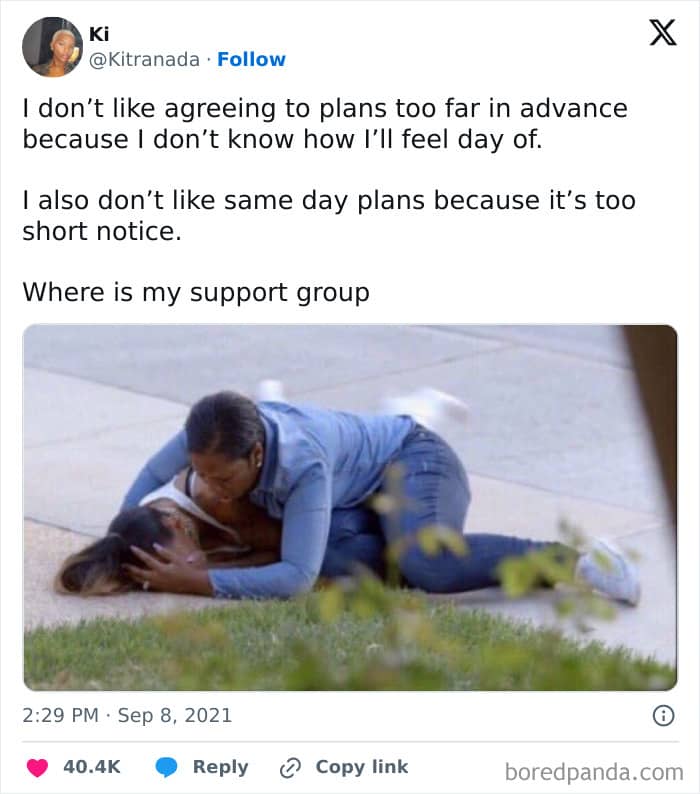Click the display name Ki
The width and height of the screenshot is (700, 794).
coord(99,34)
